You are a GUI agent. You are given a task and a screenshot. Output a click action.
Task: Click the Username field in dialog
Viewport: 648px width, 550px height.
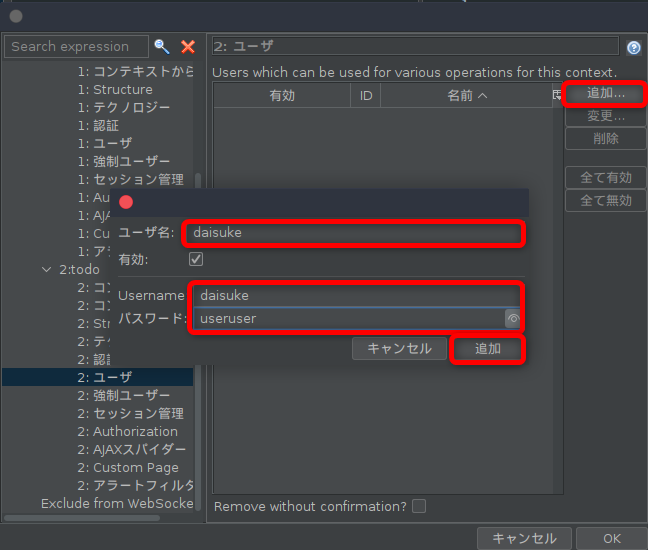tap(357, 295)
